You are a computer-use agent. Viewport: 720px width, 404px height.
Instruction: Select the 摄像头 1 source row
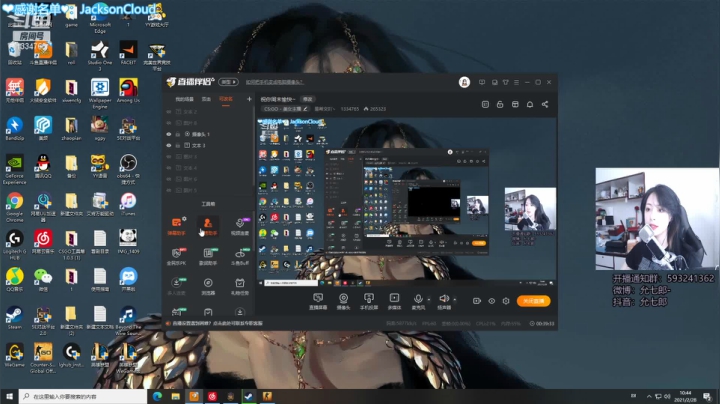click(208, 134)
